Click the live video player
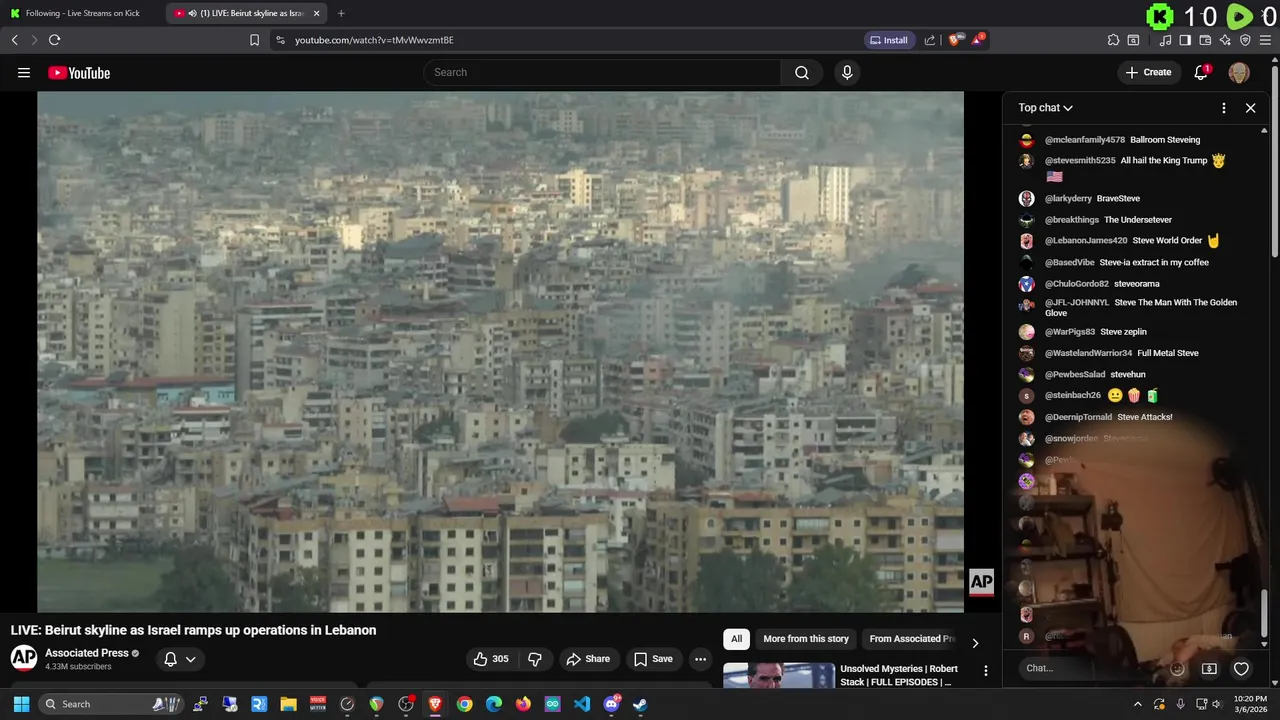 tap(500, 352)
